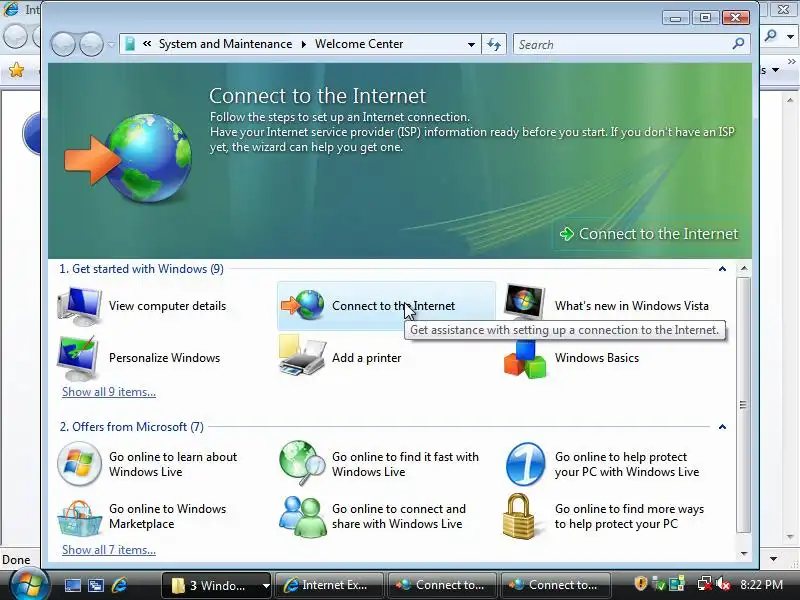Screen dimensions: 800x600
Task: Open the recent pages dropdown arrow
Action: [111, 45]
